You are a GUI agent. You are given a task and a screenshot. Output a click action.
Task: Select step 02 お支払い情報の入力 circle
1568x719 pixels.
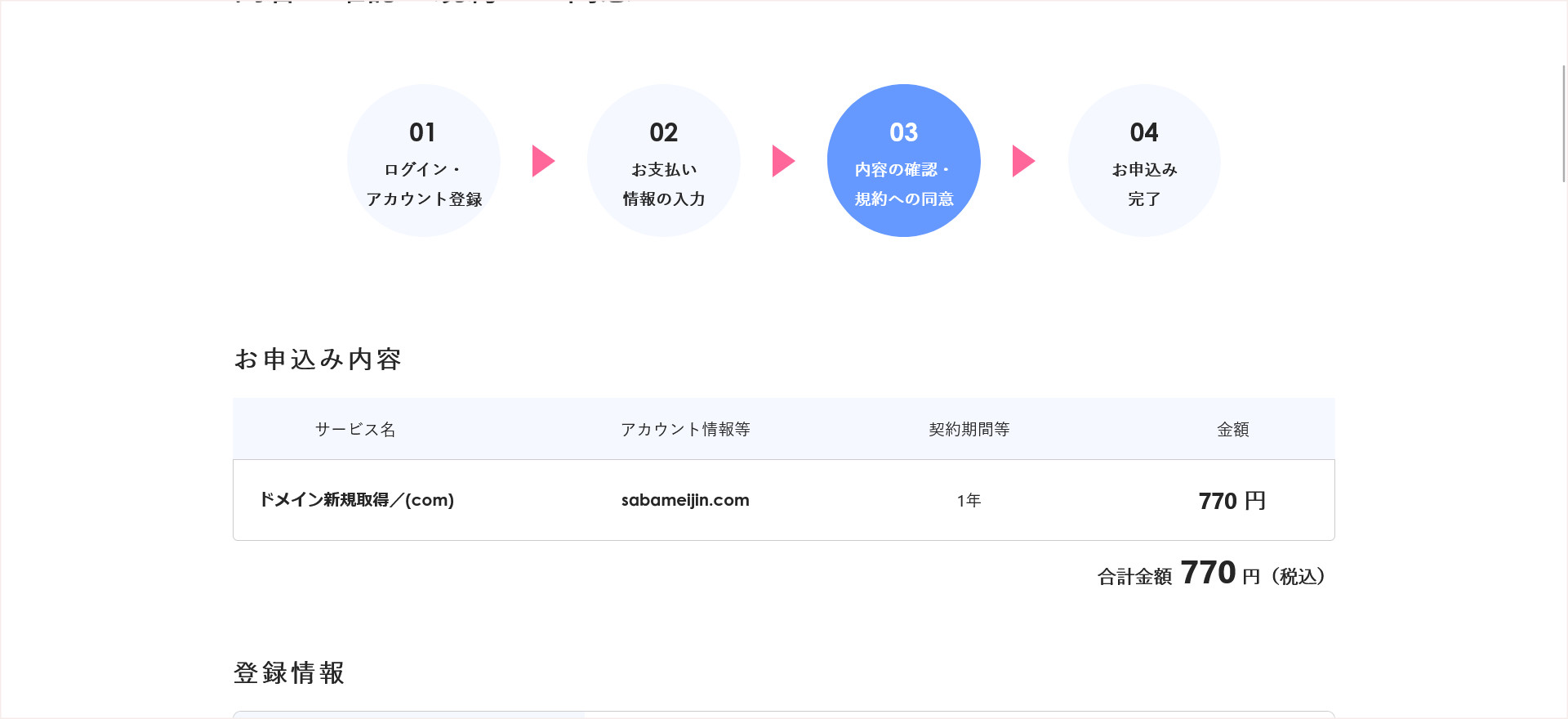tap(663, 161)
